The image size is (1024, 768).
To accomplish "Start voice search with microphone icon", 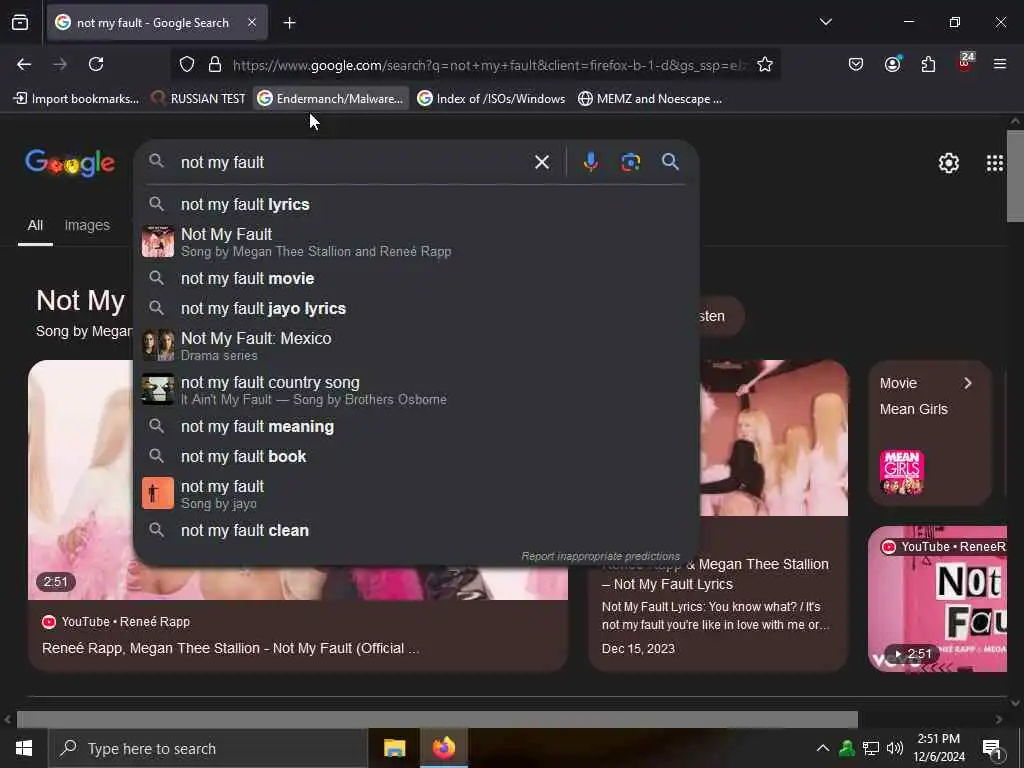I will [590, 162].
